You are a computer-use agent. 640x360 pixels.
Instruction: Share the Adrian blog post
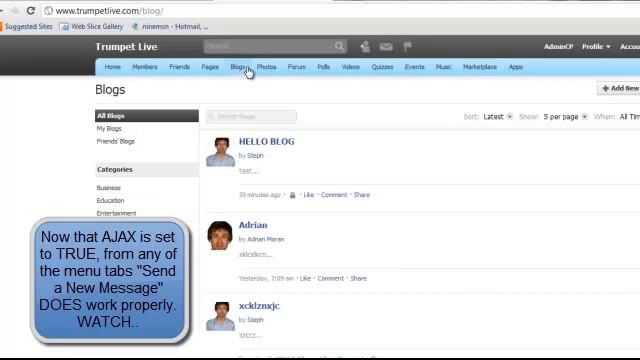[358, 278]
